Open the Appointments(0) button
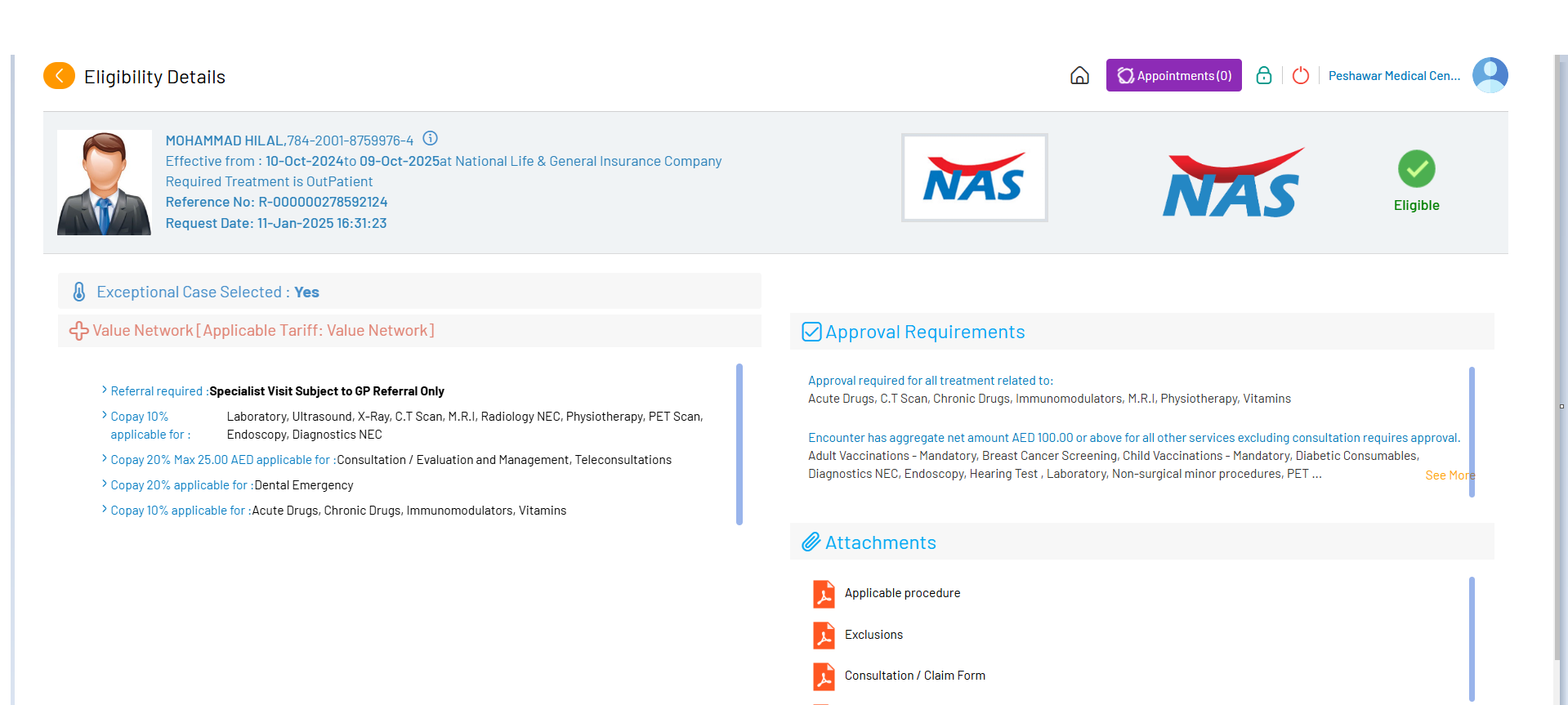This screenshot has height=705, width=1568. coord(1173,75)
